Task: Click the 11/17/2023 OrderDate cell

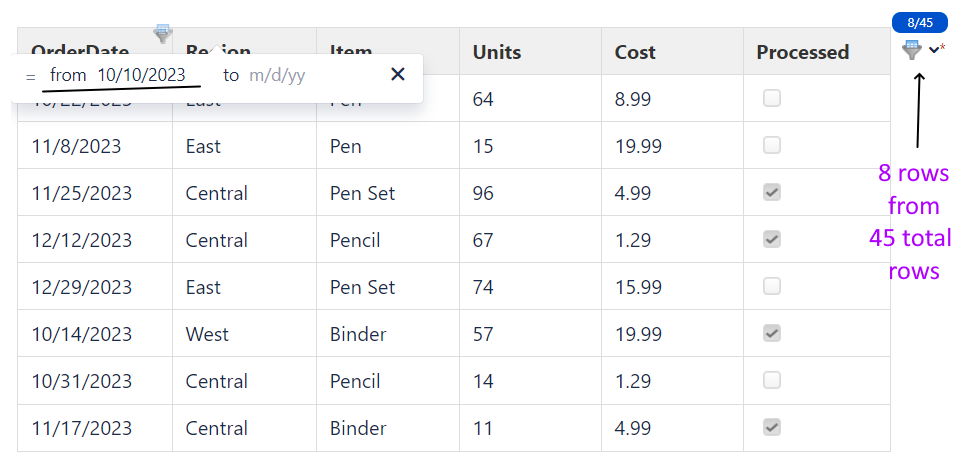Action: 82,428
